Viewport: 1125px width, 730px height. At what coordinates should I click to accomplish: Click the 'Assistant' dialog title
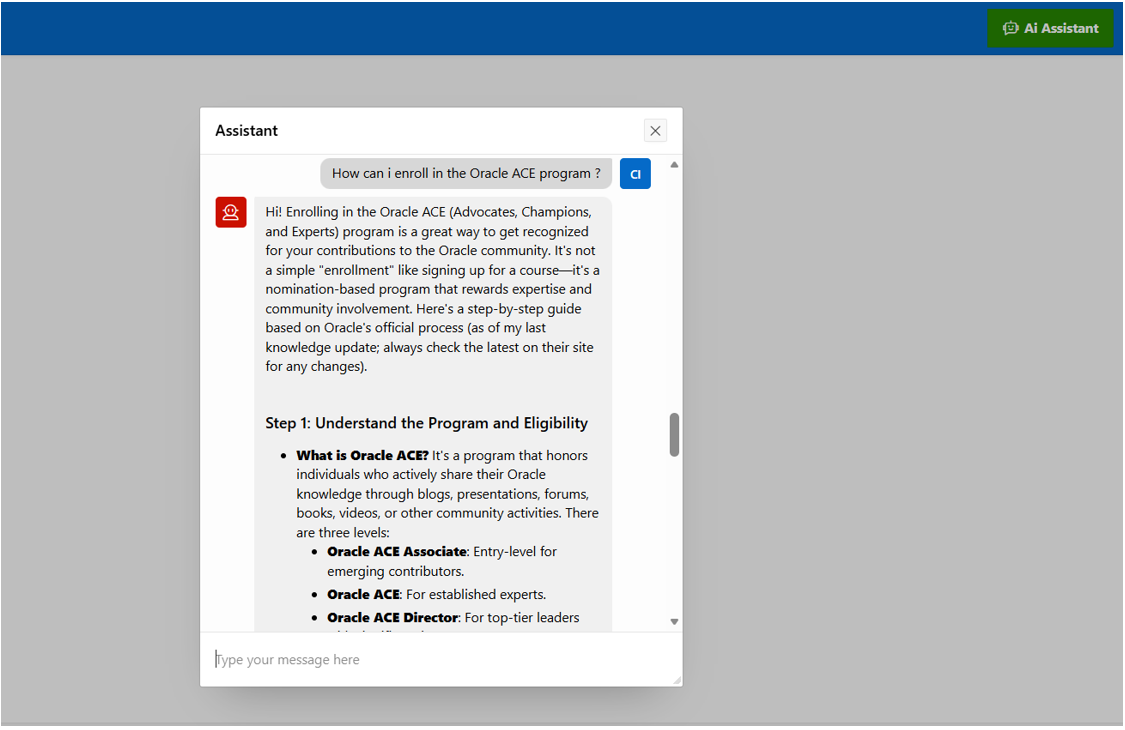[246, 131]
